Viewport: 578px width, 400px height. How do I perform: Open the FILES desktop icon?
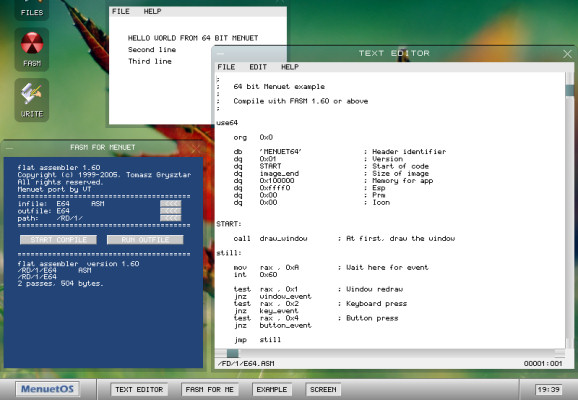[x=32, y=9]
